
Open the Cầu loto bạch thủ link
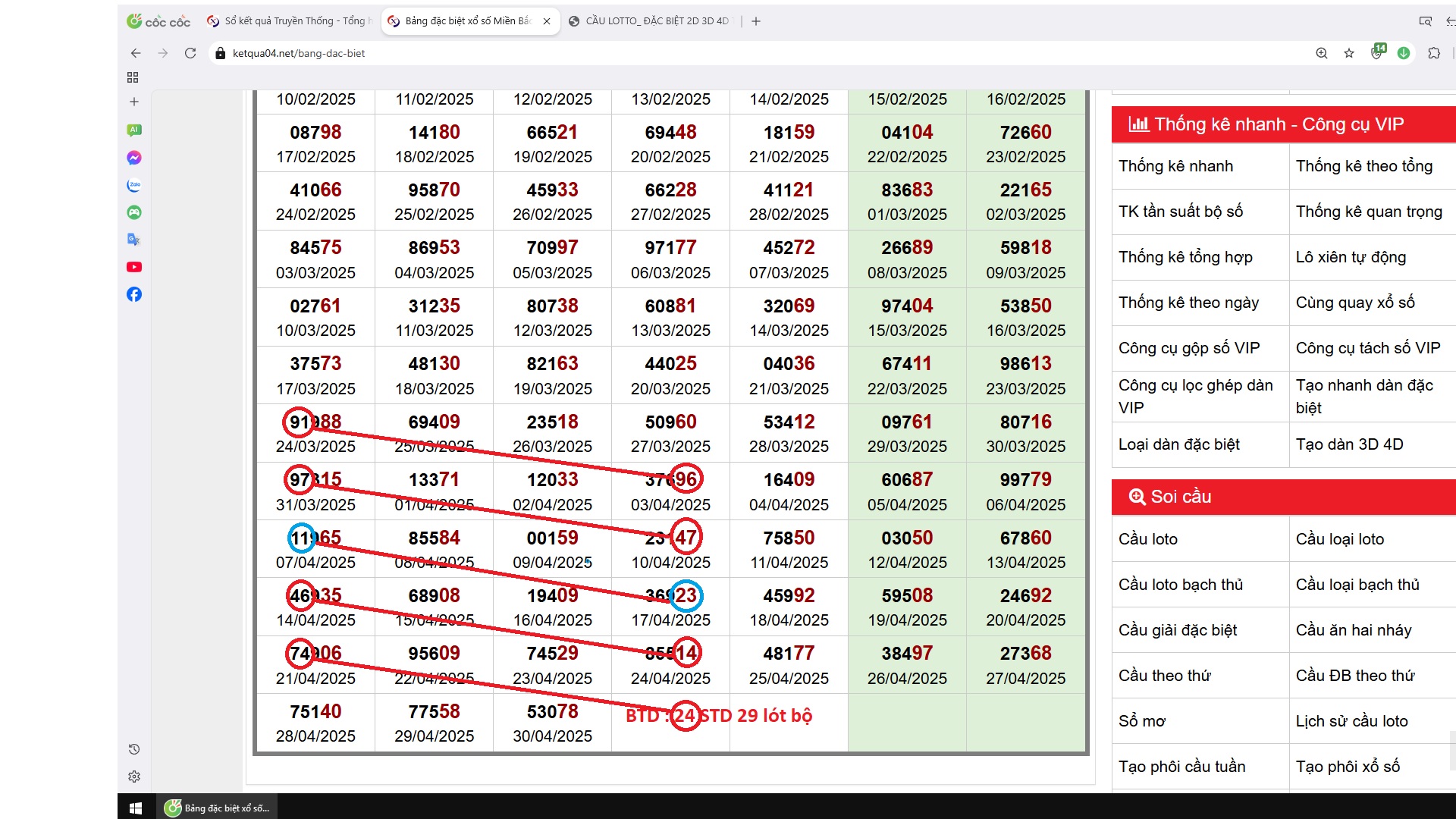(1180, 585)
